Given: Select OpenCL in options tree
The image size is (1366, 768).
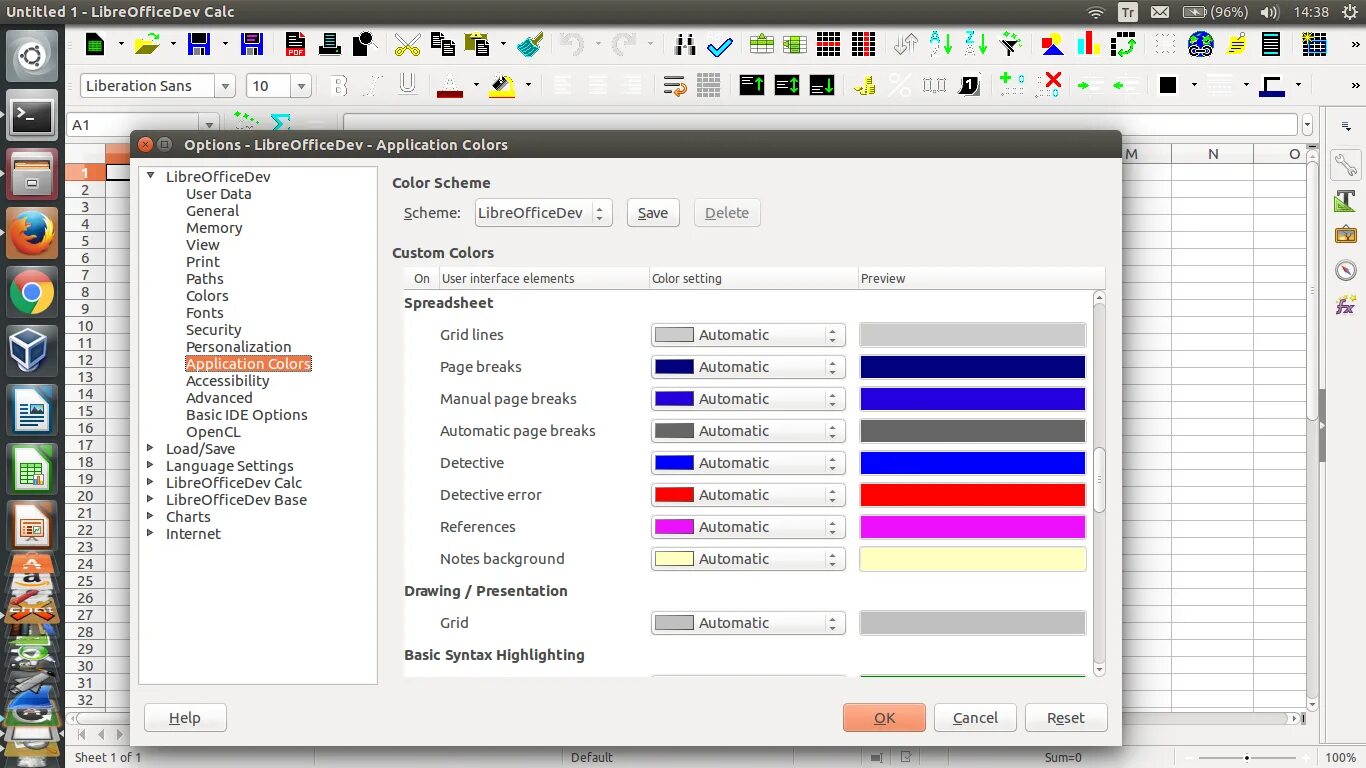Looking at the screenshot, I should point(213,432).
